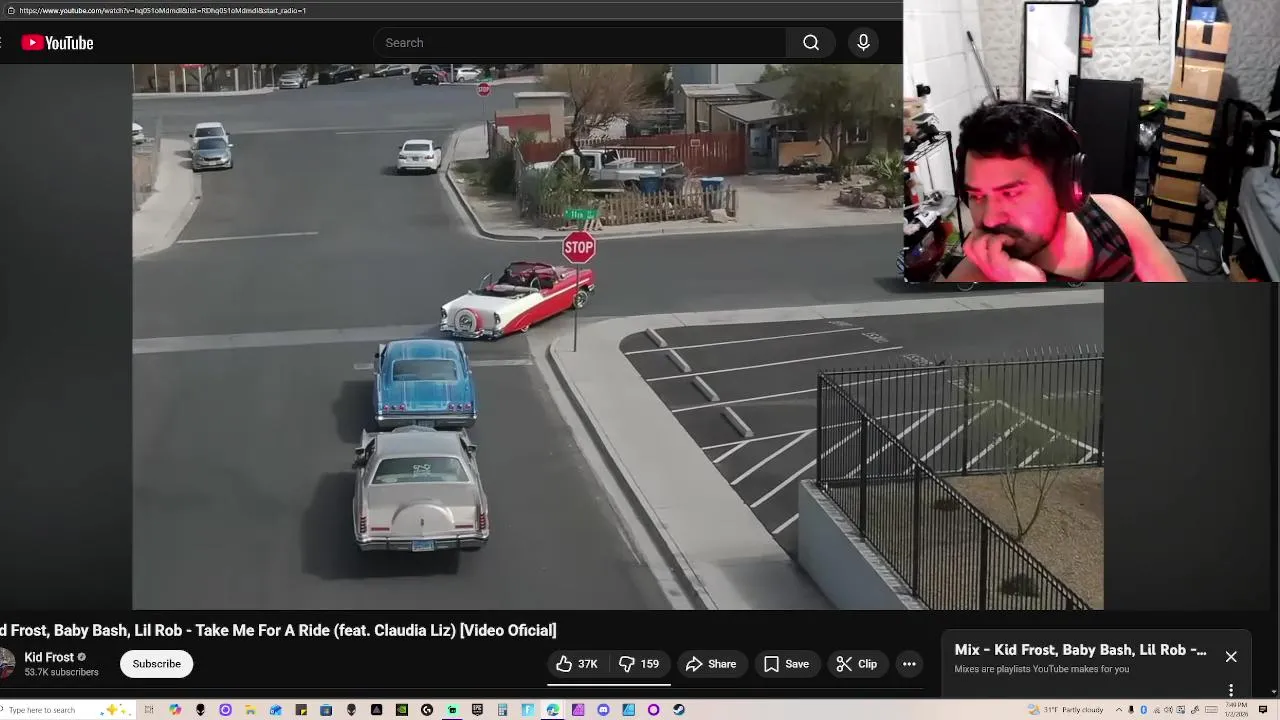Open Epic Games Launcher from taskbar

tap(477, 710)
